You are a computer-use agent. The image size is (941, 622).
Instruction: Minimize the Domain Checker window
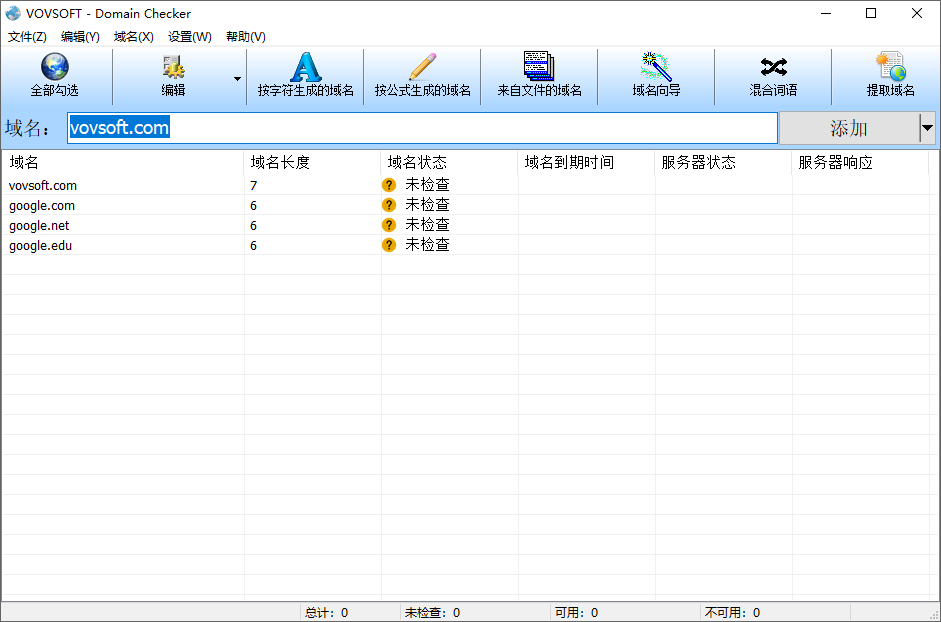coord(826,13)
